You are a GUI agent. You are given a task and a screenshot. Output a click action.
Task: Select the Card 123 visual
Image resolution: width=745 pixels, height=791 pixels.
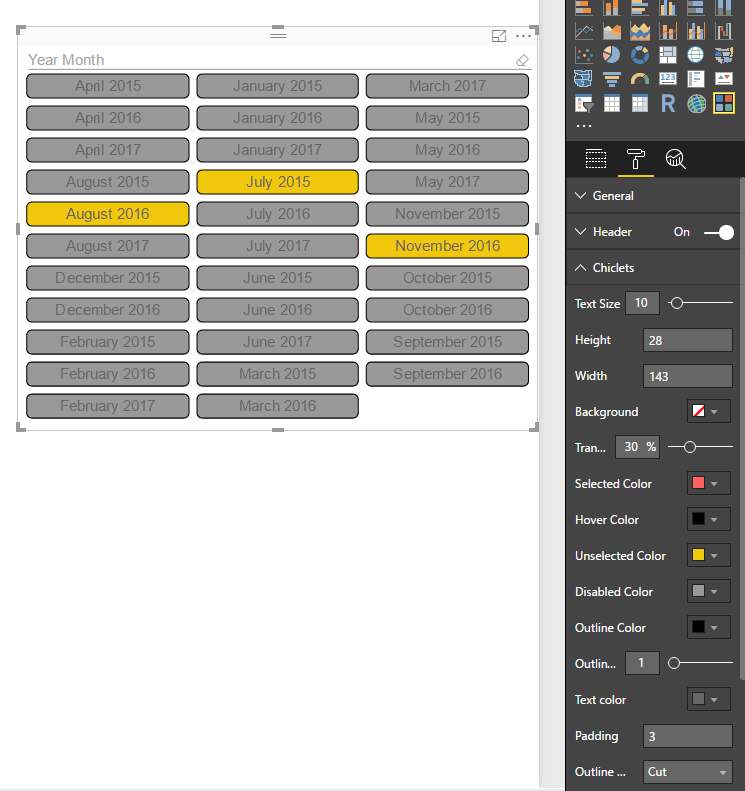coord(668,79)
